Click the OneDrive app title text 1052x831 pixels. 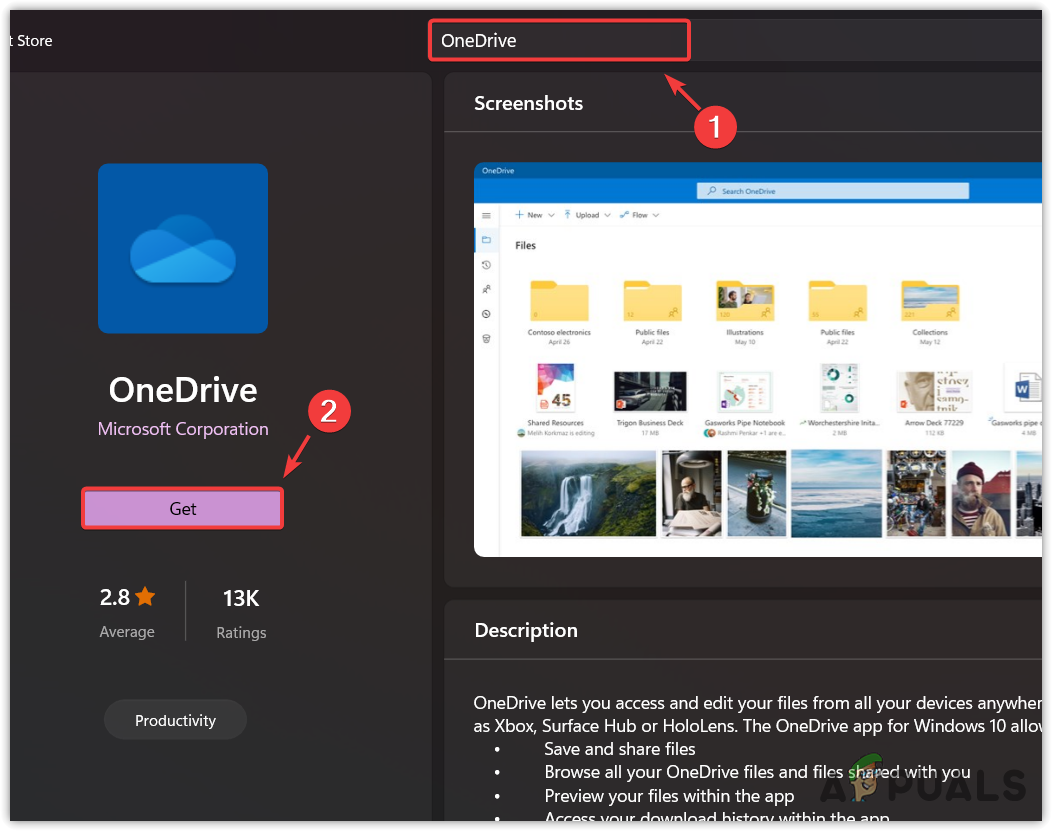click(x=183, y=390)
